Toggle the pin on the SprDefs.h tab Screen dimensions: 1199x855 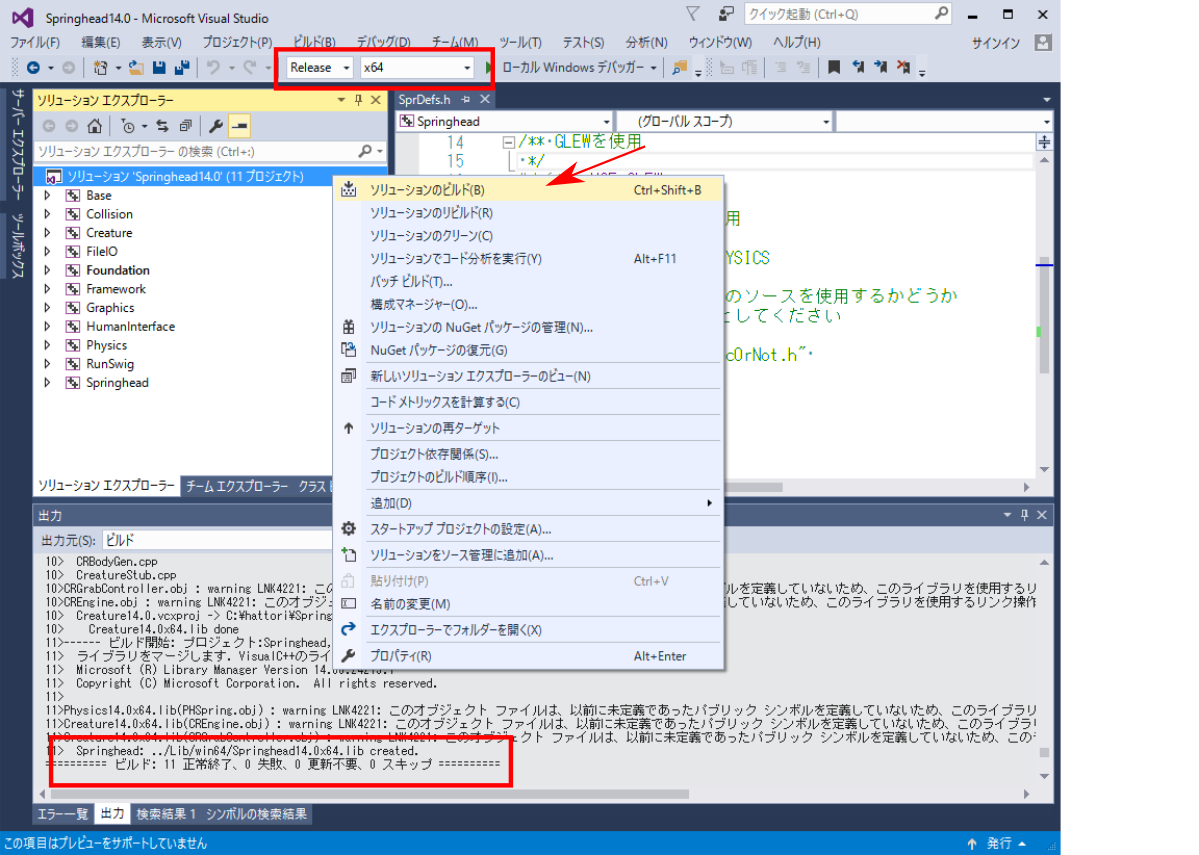[466, 100]
